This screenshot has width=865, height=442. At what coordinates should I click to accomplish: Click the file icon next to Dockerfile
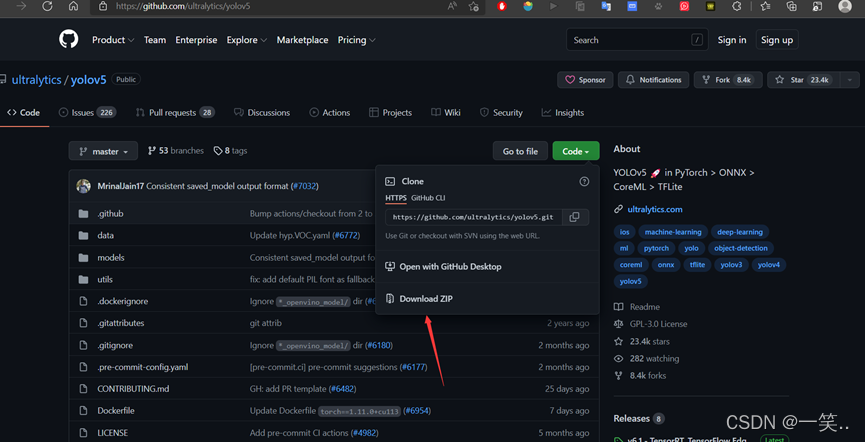(x=83, y=411)
